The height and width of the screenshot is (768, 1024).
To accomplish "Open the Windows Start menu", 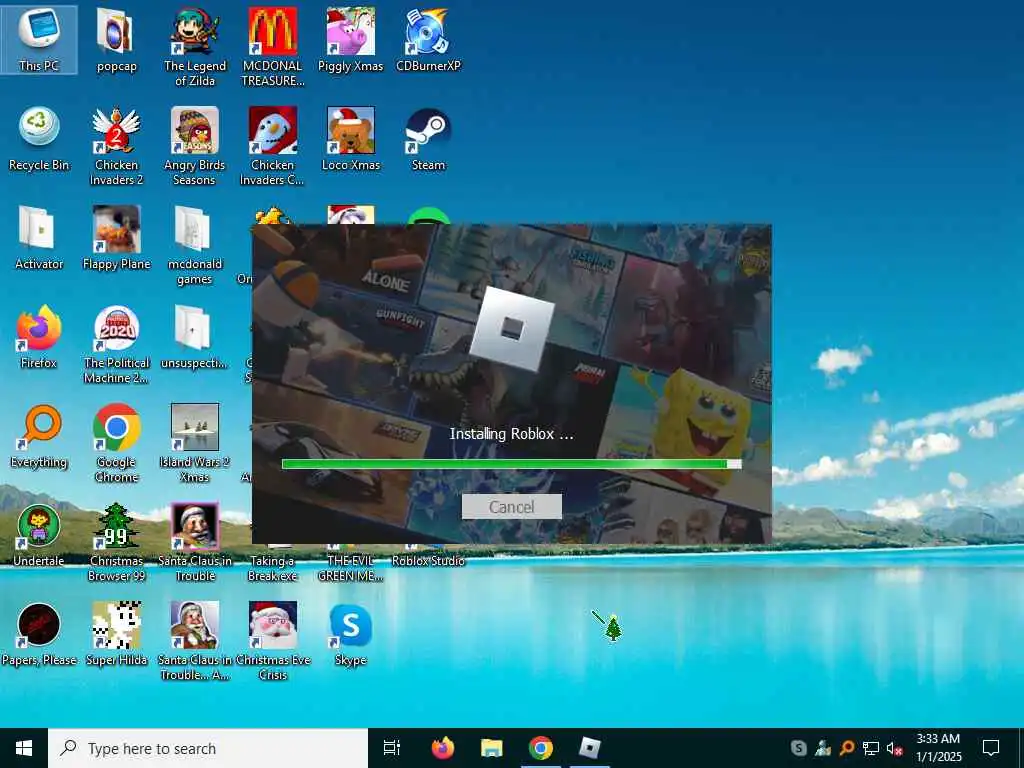I will (24, 748).
